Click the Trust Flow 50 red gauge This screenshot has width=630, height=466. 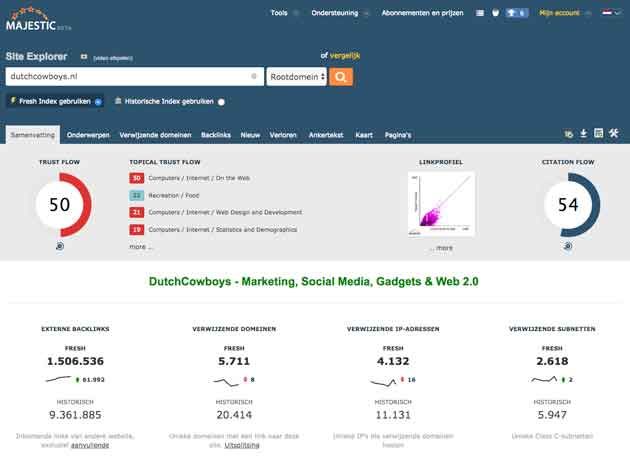tap(59, 204)
